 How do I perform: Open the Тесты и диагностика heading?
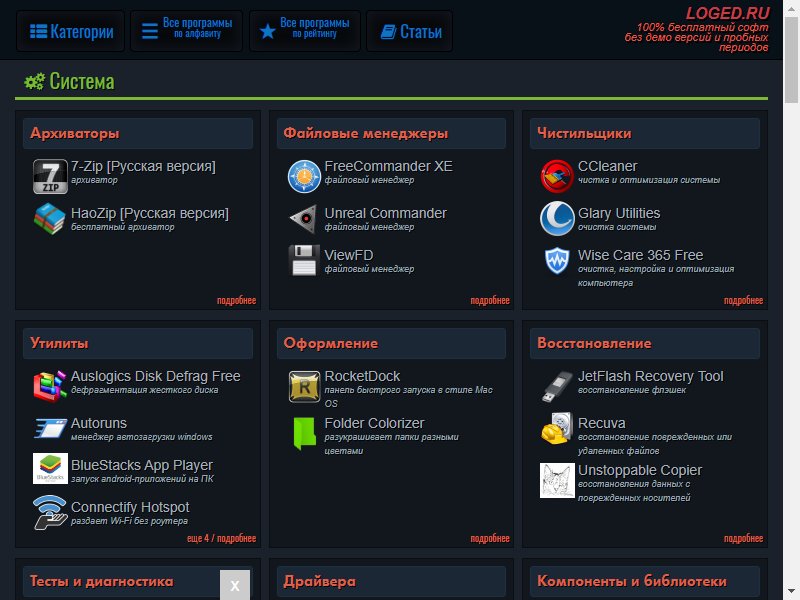click(102, 581)
